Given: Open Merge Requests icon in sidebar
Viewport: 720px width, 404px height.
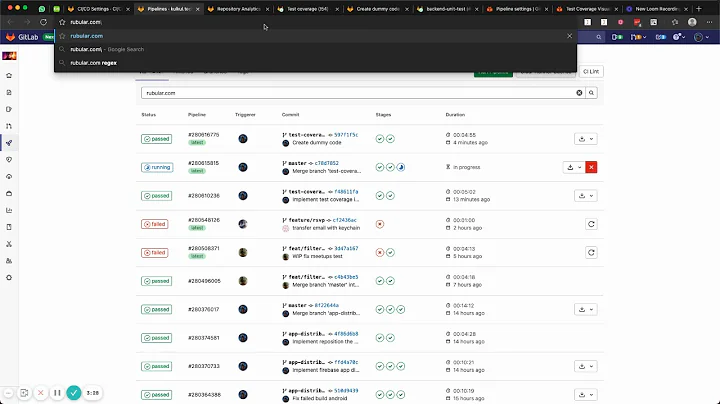Looking at the screenshot, I should (9, 126).
